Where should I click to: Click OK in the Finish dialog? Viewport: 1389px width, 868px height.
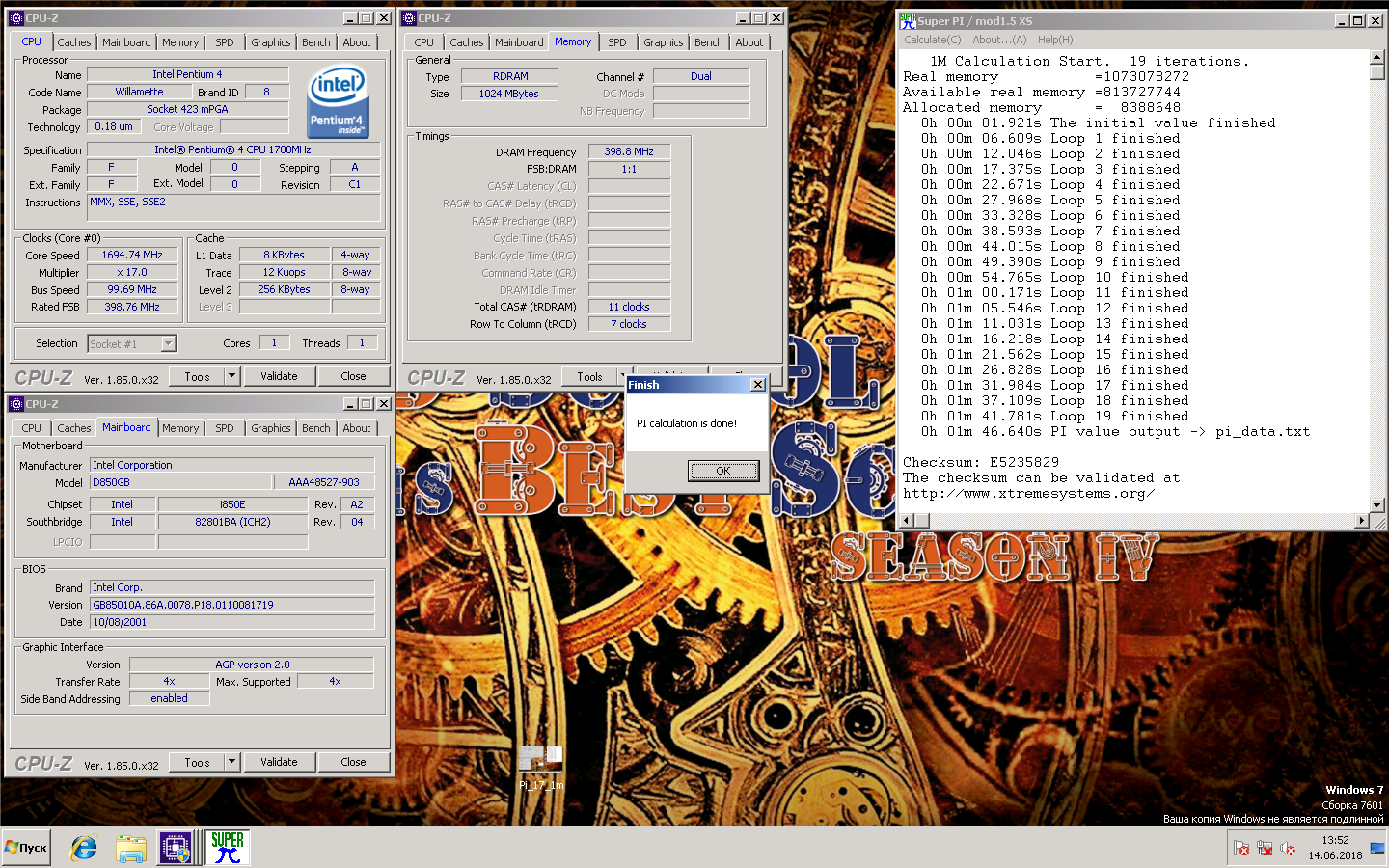(x=723, y=471)
